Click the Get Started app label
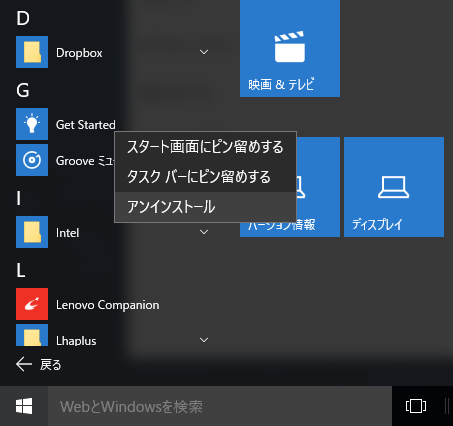This screenshot has width=453, height=426. 86,125
